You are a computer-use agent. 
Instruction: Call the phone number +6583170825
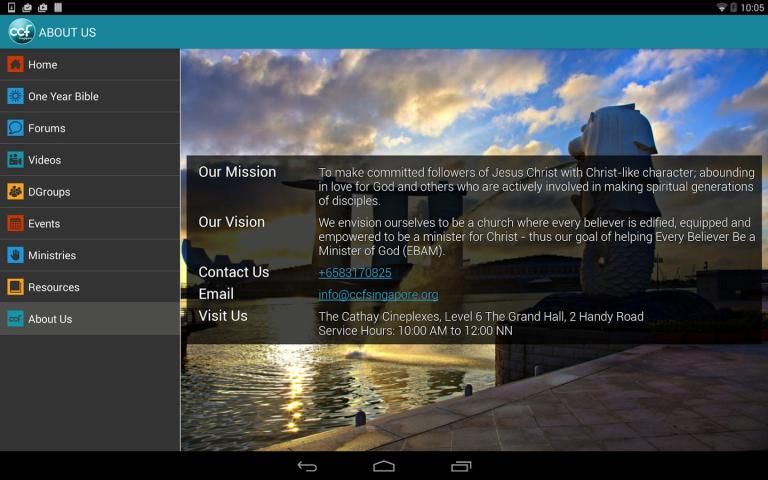pyautogui.click(x=355, y=273)
